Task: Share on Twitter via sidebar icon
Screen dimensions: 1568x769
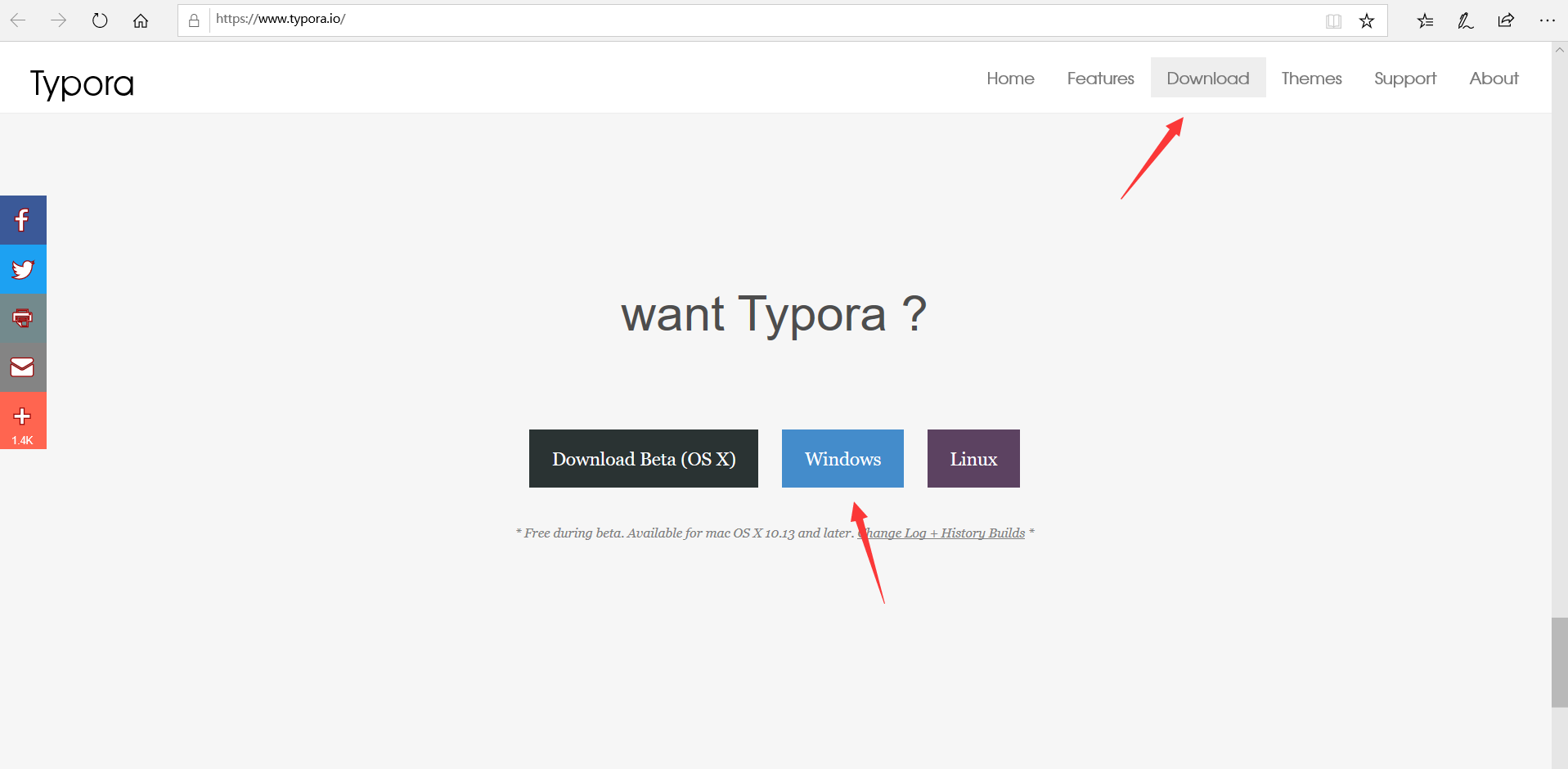Action: coord(23,269)
